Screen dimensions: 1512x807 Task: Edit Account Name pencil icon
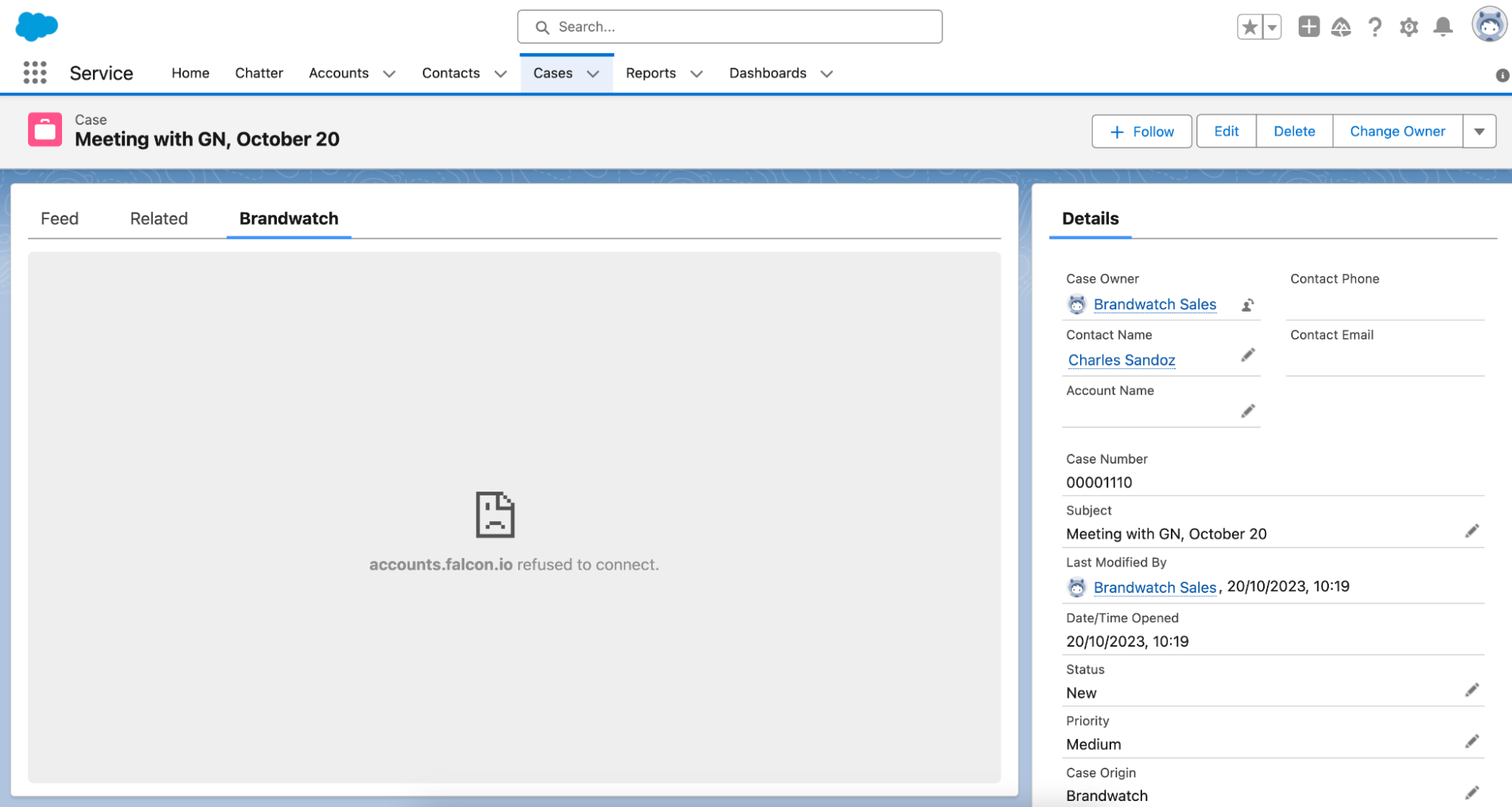click(x=1248, y=411)
